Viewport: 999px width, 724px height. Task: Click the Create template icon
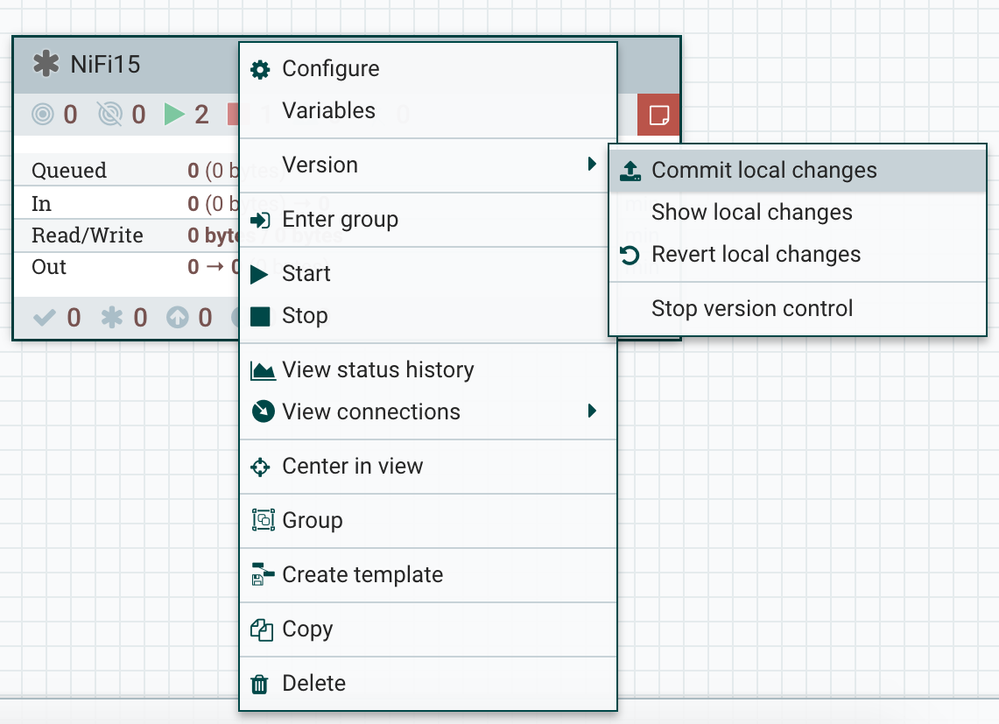pos(262,575)
